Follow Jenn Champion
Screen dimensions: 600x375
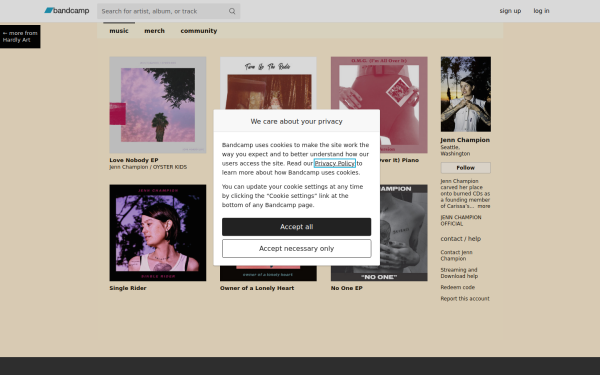coord(466,168)
